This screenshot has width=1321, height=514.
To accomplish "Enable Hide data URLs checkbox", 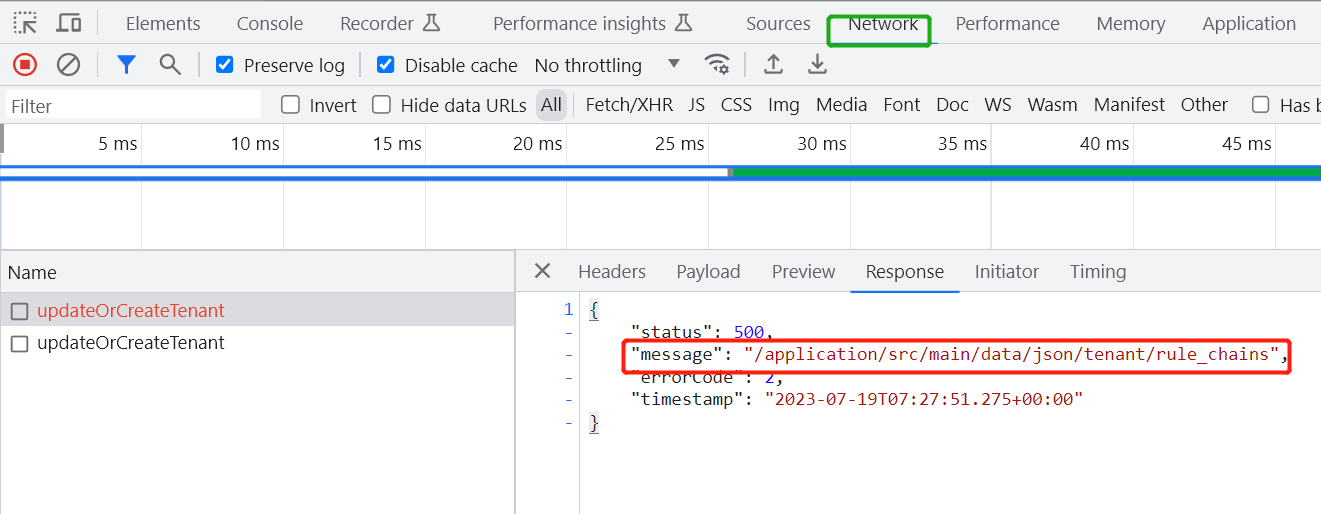I will [x=381, y=105].
